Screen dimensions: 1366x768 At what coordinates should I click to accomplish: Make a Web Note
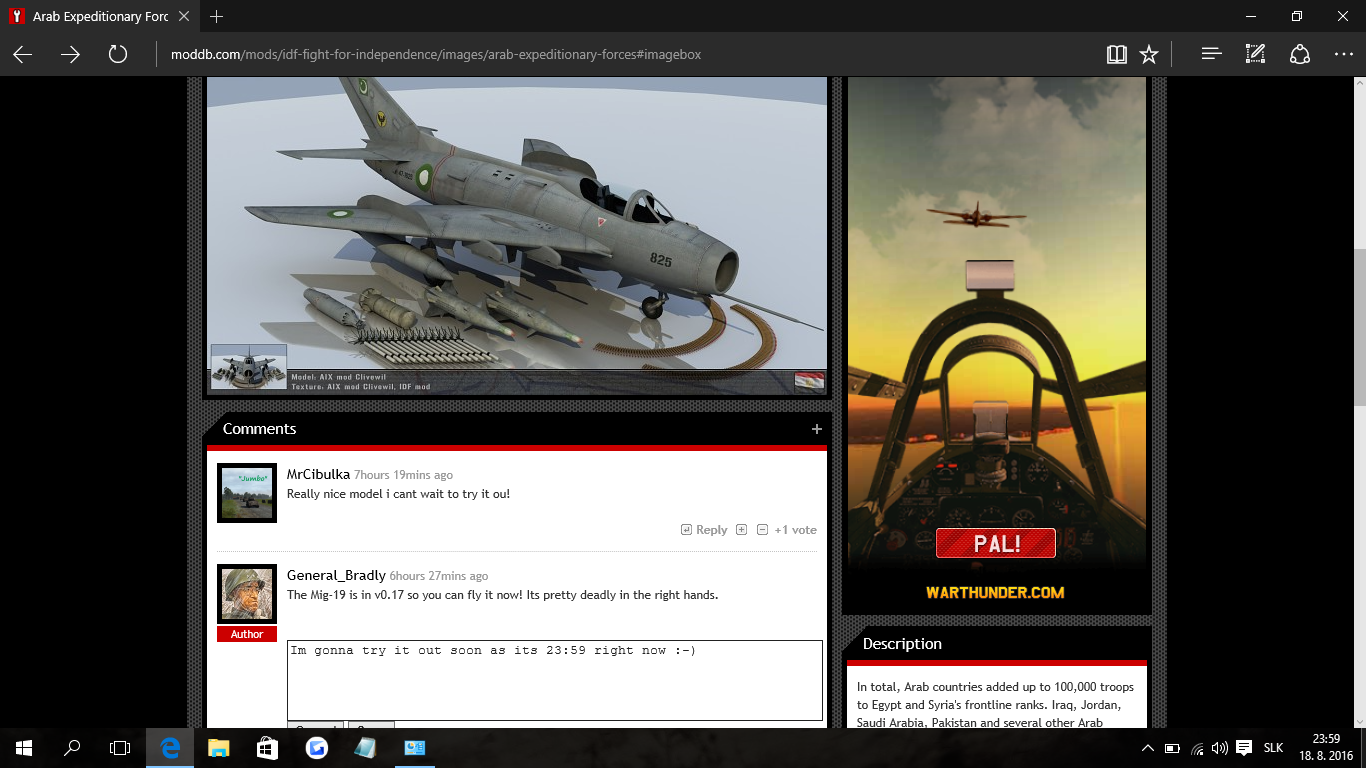tap(1255, 55)
